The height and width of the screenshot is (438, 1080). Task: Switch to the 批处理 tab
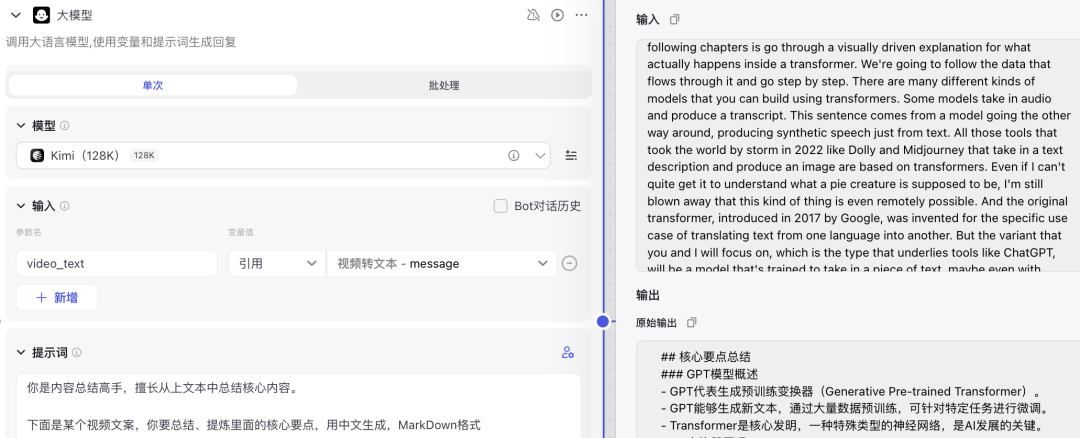point(444,85)
